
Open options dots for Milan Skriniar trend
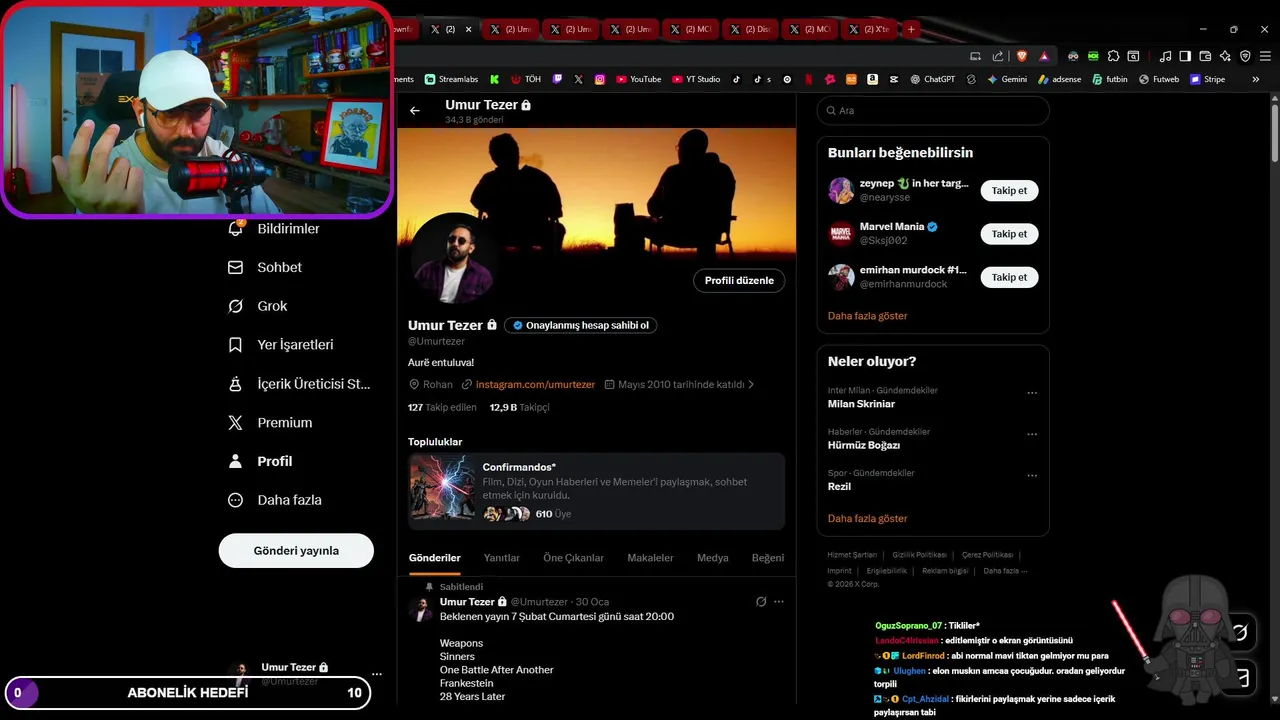[x=1032, y=393]
